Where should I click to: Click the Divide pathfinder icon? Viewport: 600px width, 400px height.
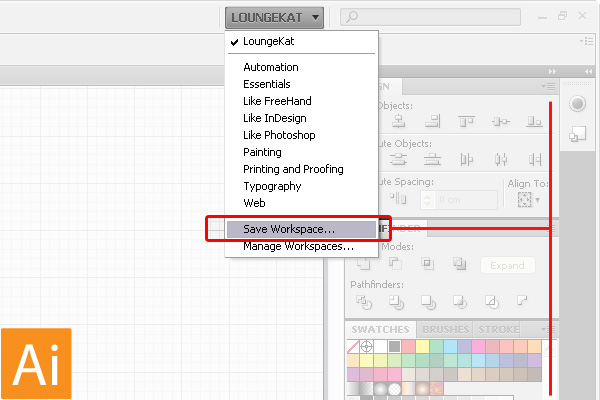coord(364,302)
